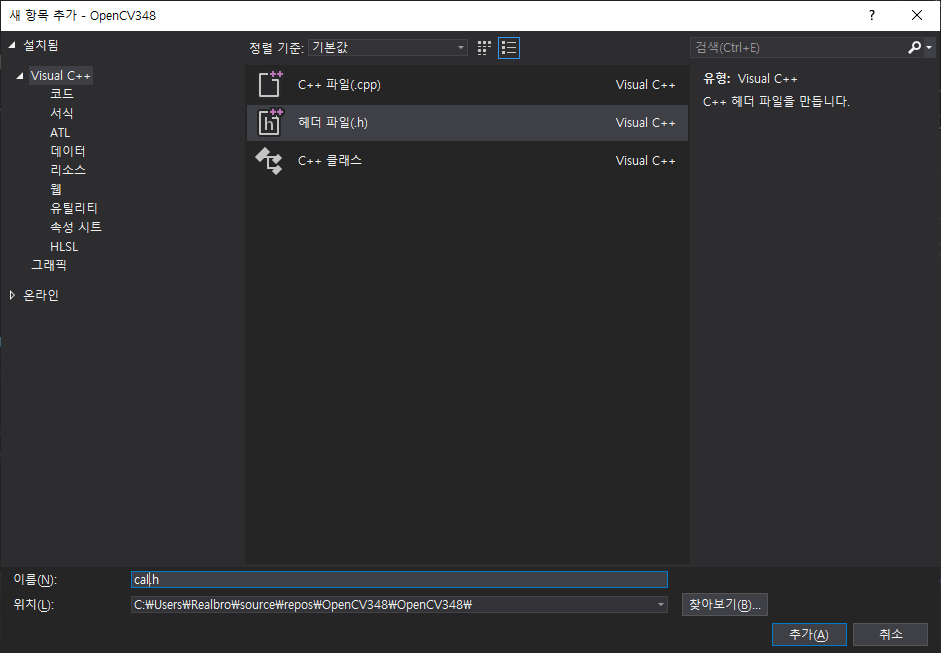Click the 추가(A) button
Viewport: 941px width, 653px height.
click(x=809, y=634)
